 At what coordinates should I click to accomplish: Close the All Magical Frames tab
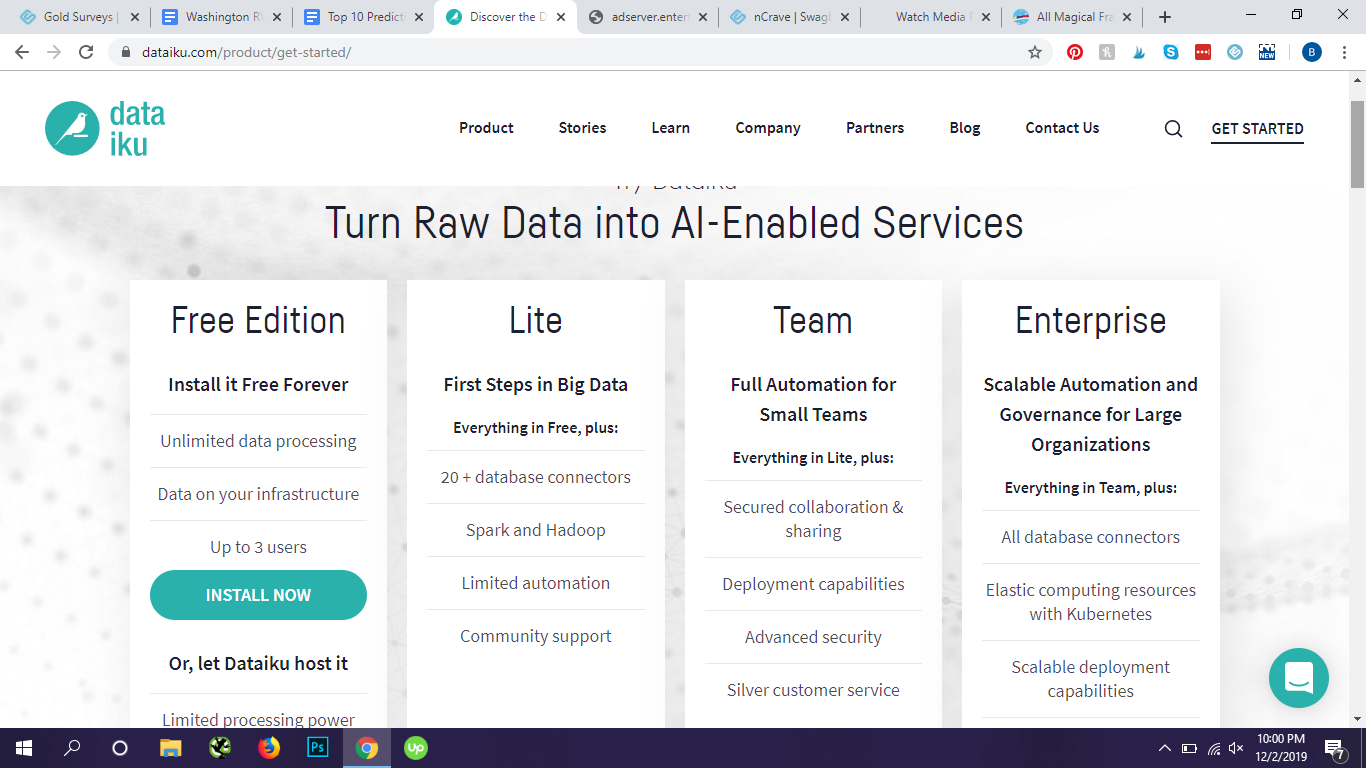(1129, 17)
